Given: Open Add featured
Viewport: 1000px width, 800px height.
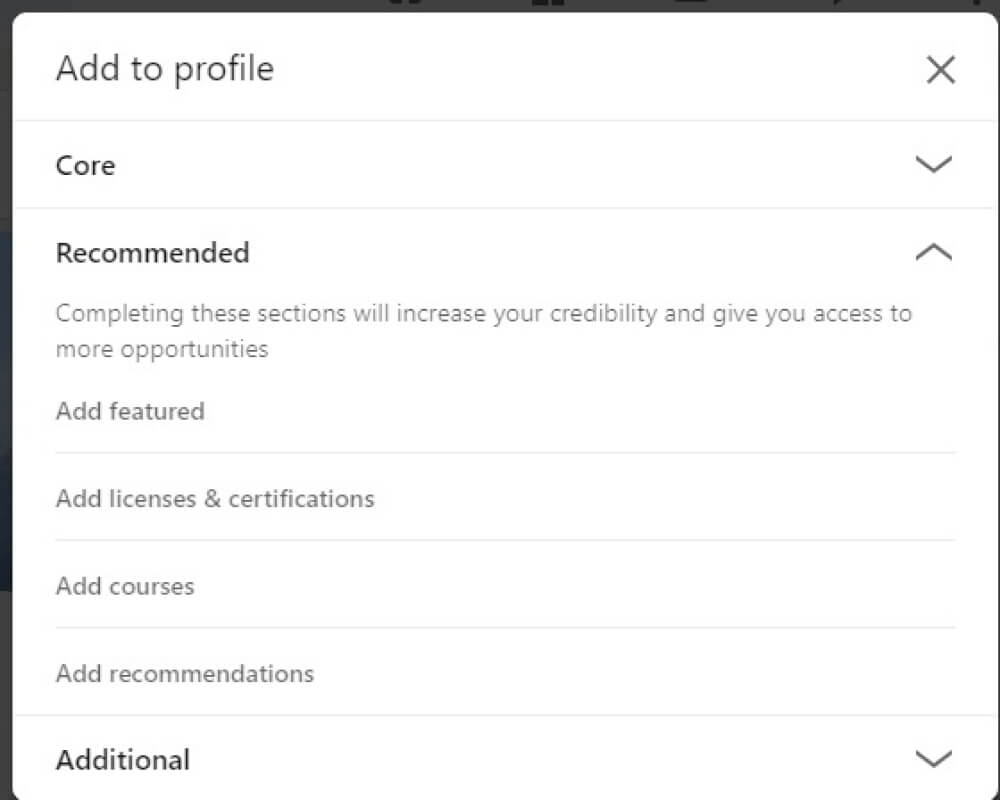Looking at the screenshot, I should coord(130,411).
